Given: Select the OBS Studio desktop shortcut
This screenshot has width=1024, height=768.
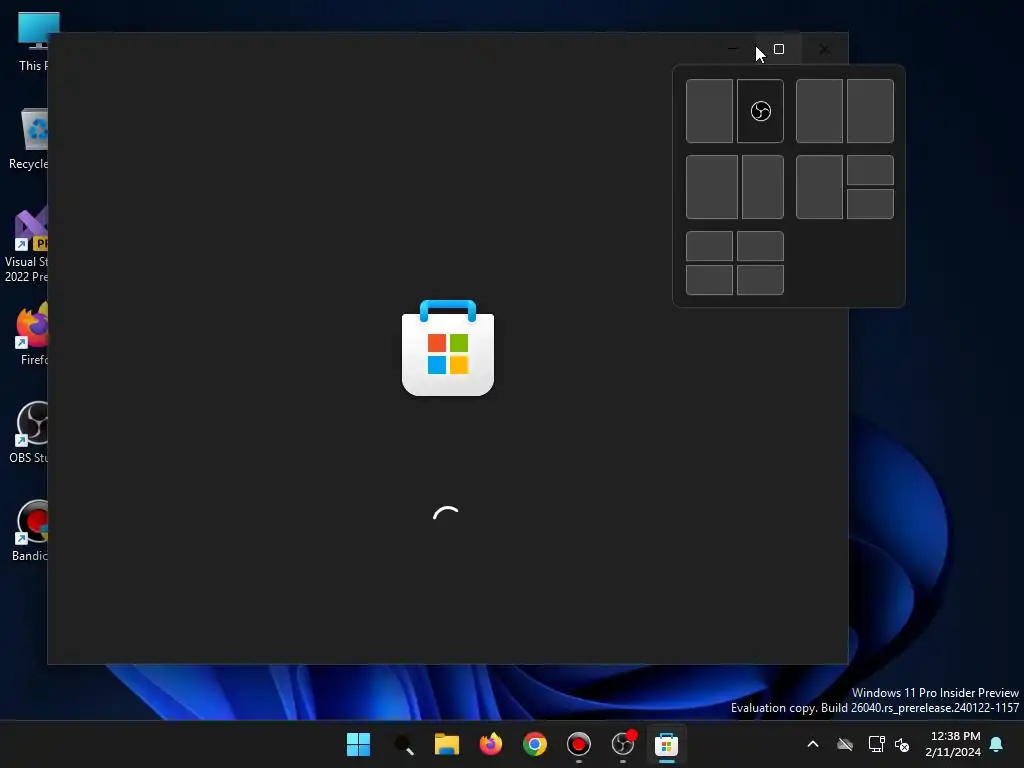Looking at the screenshot, I should coord(29,432).
